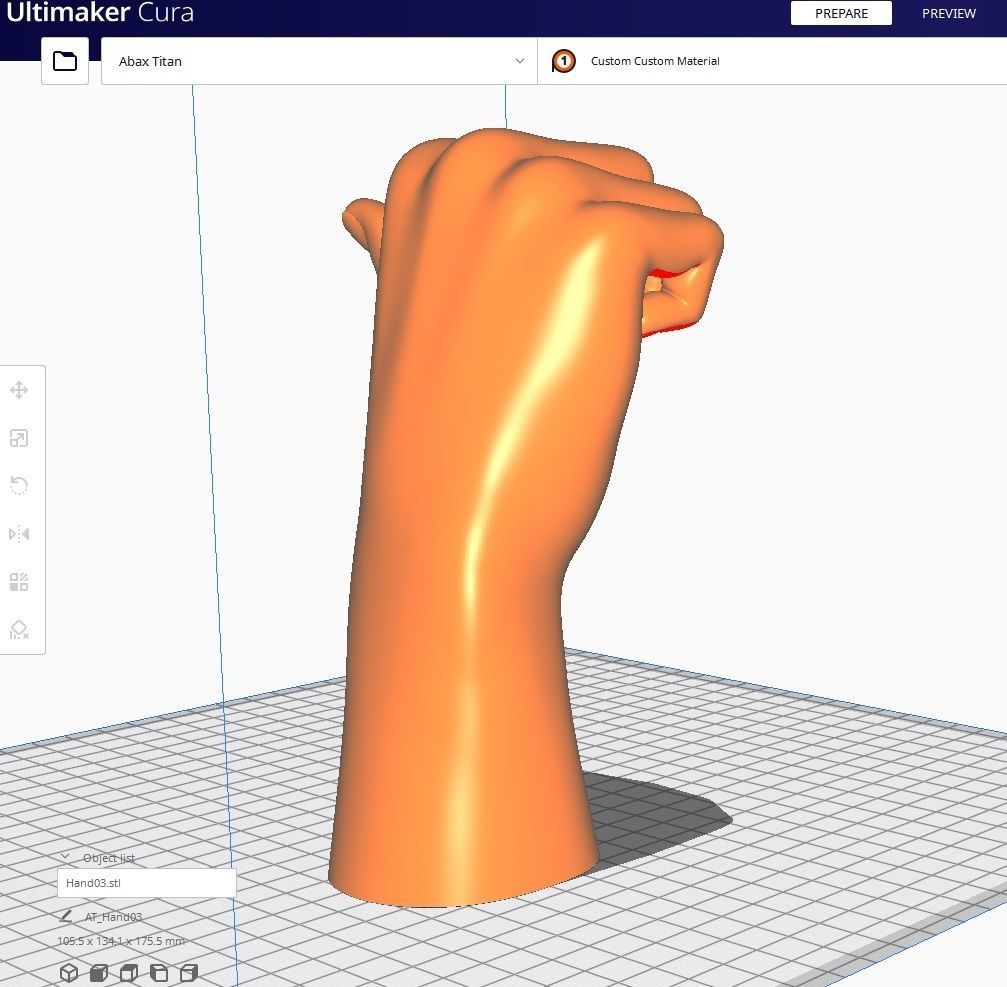Click the Ultimaker Cura logo text
Screen dimensions: 1007x987
(100, 12)
